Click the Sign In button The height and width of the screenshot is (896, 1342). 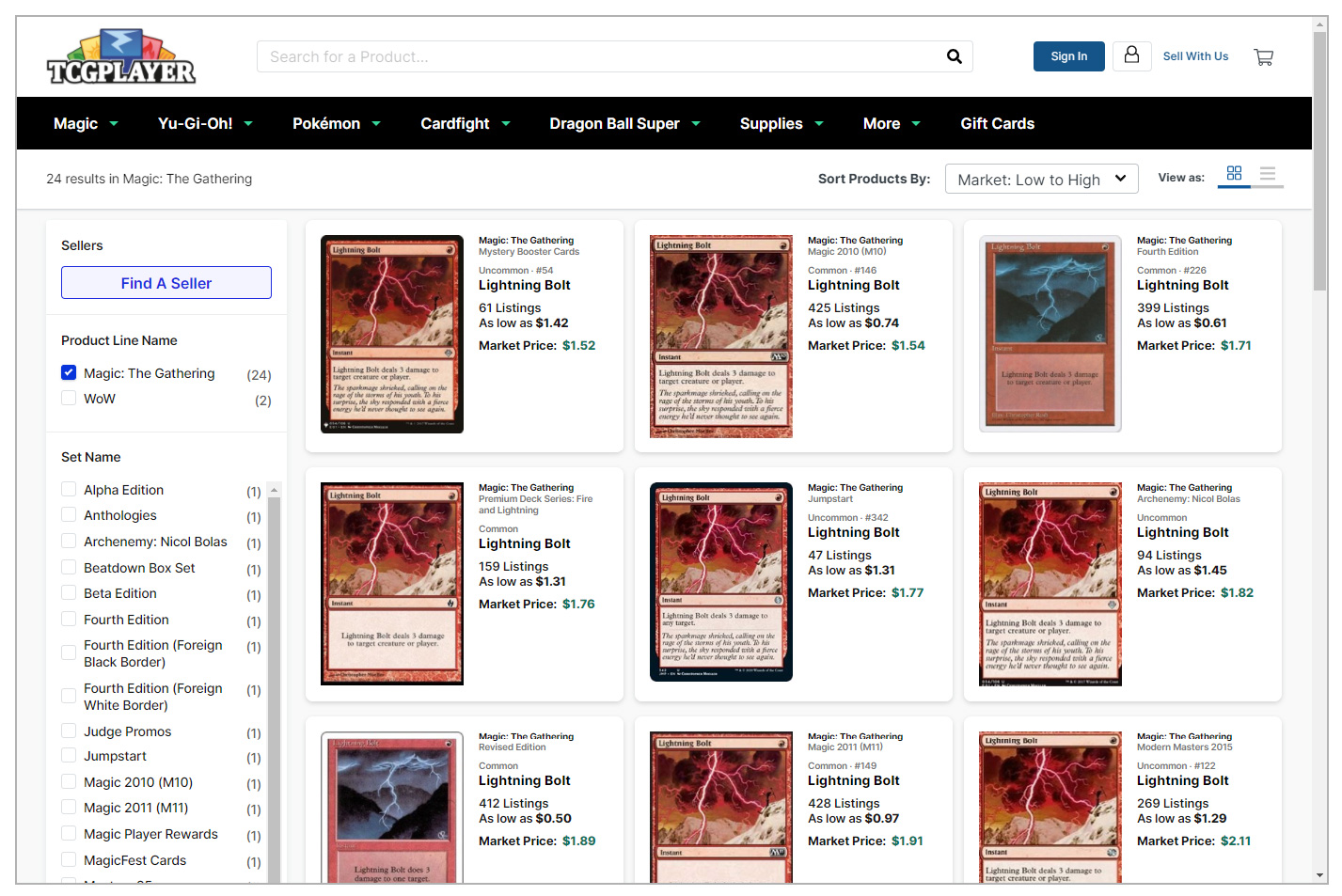[x=1069, y=56]
